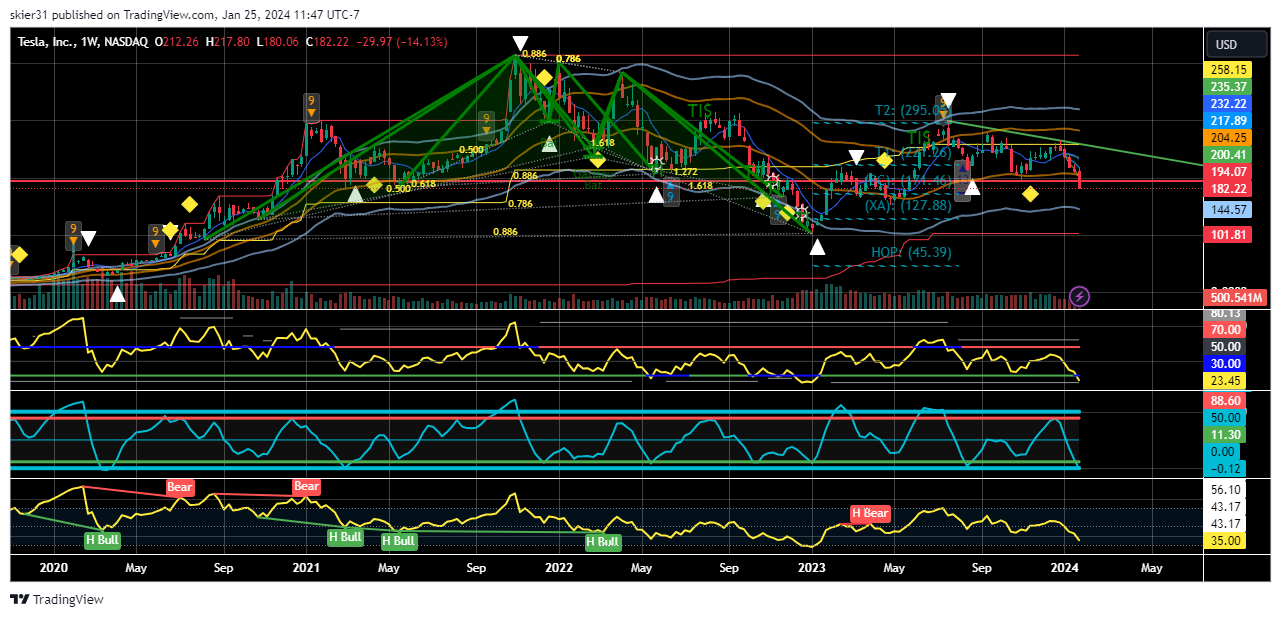Screen dimensions: 1281x617
Task: Select the HOP: (45.39) label
Action: (x=910, y=252)
